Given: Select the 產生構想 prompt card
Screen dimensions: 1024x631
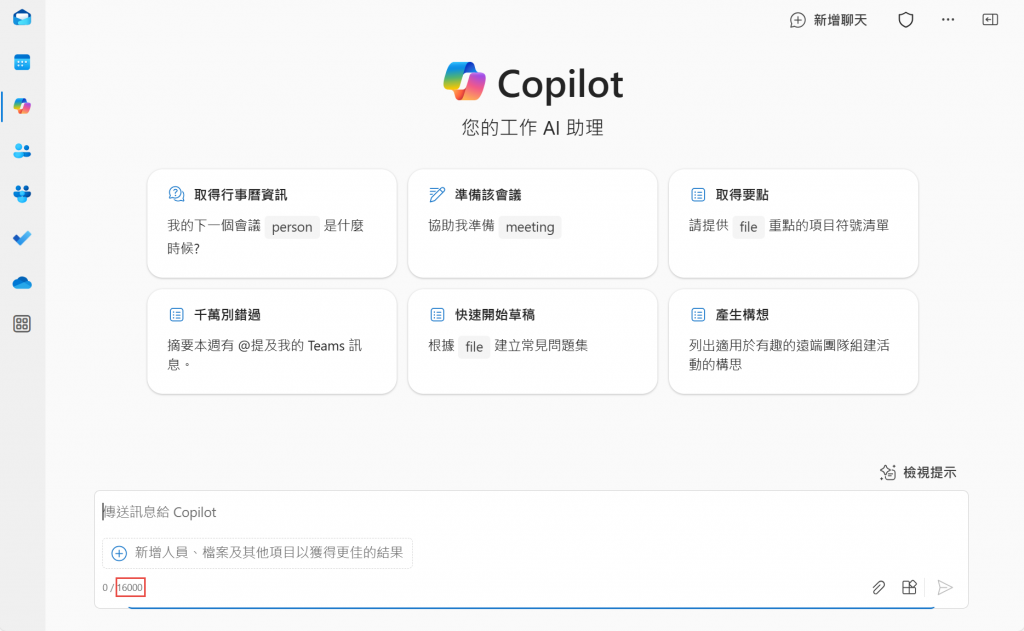Looking at the screenshot, I should tap(793, 342).
